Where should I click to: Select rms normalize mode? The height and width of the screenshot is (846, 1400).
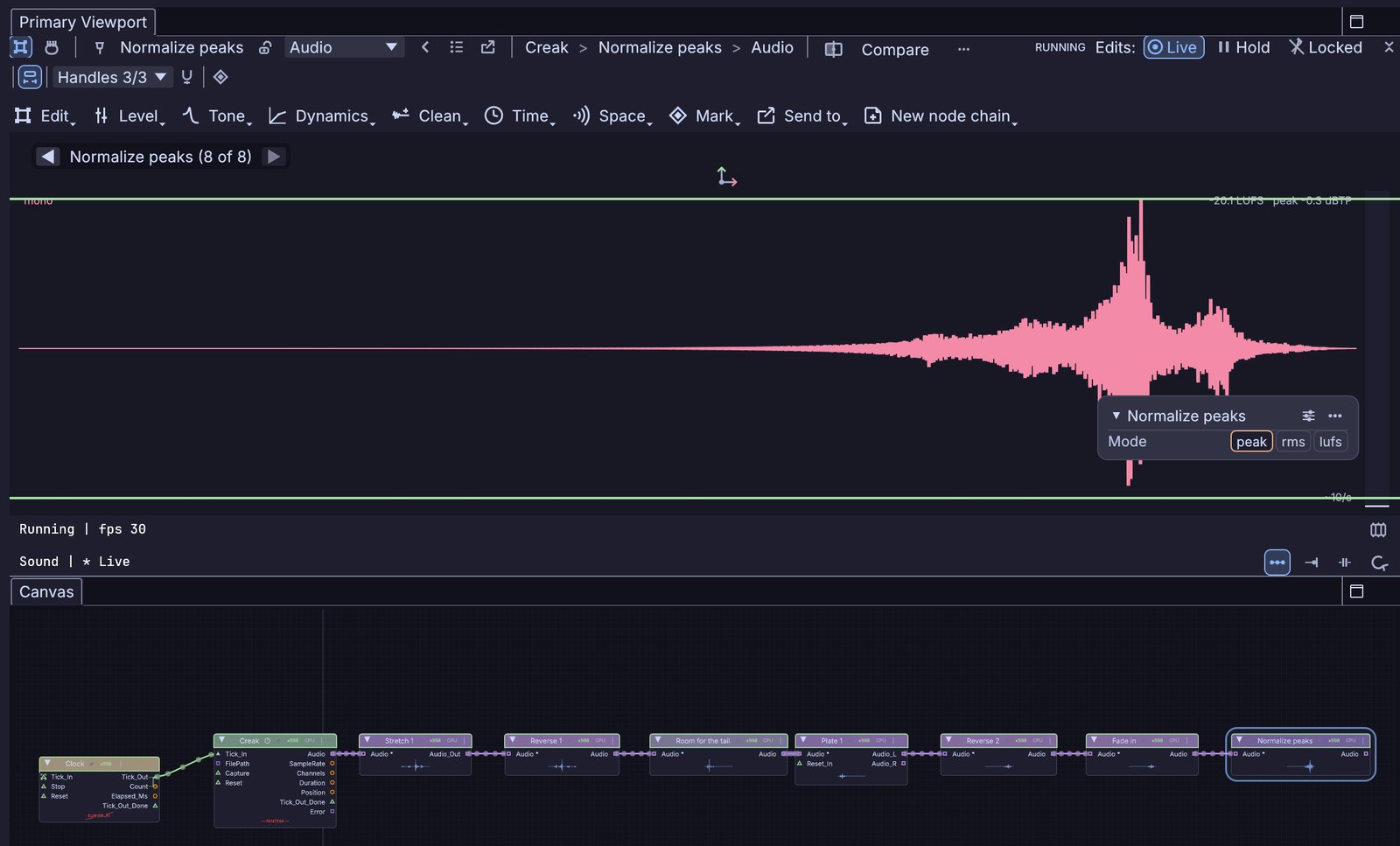(x=1293, y=442)
